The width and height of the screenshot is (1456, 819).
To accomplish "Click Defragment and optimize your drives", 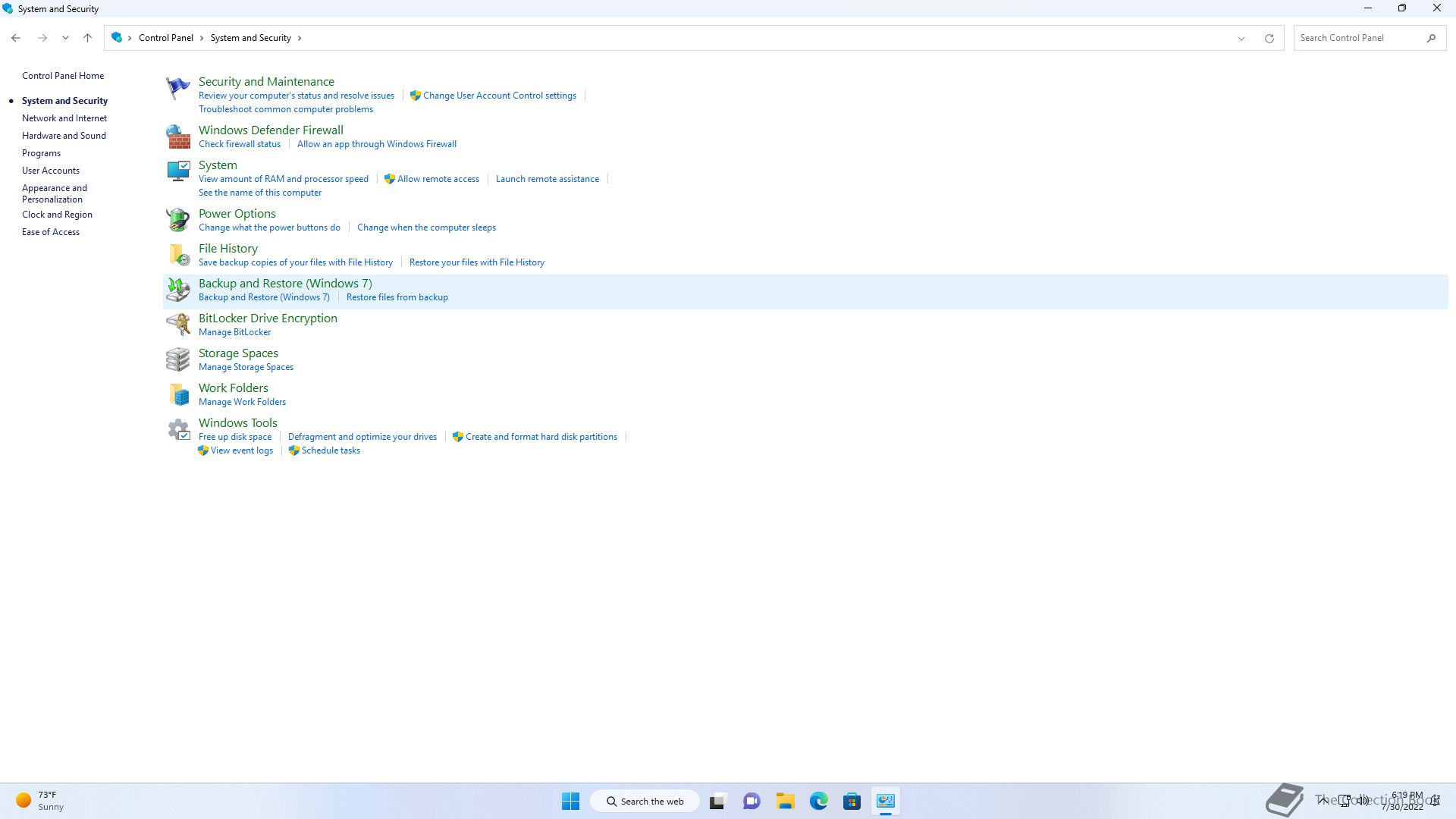I will tap(362, 437).
